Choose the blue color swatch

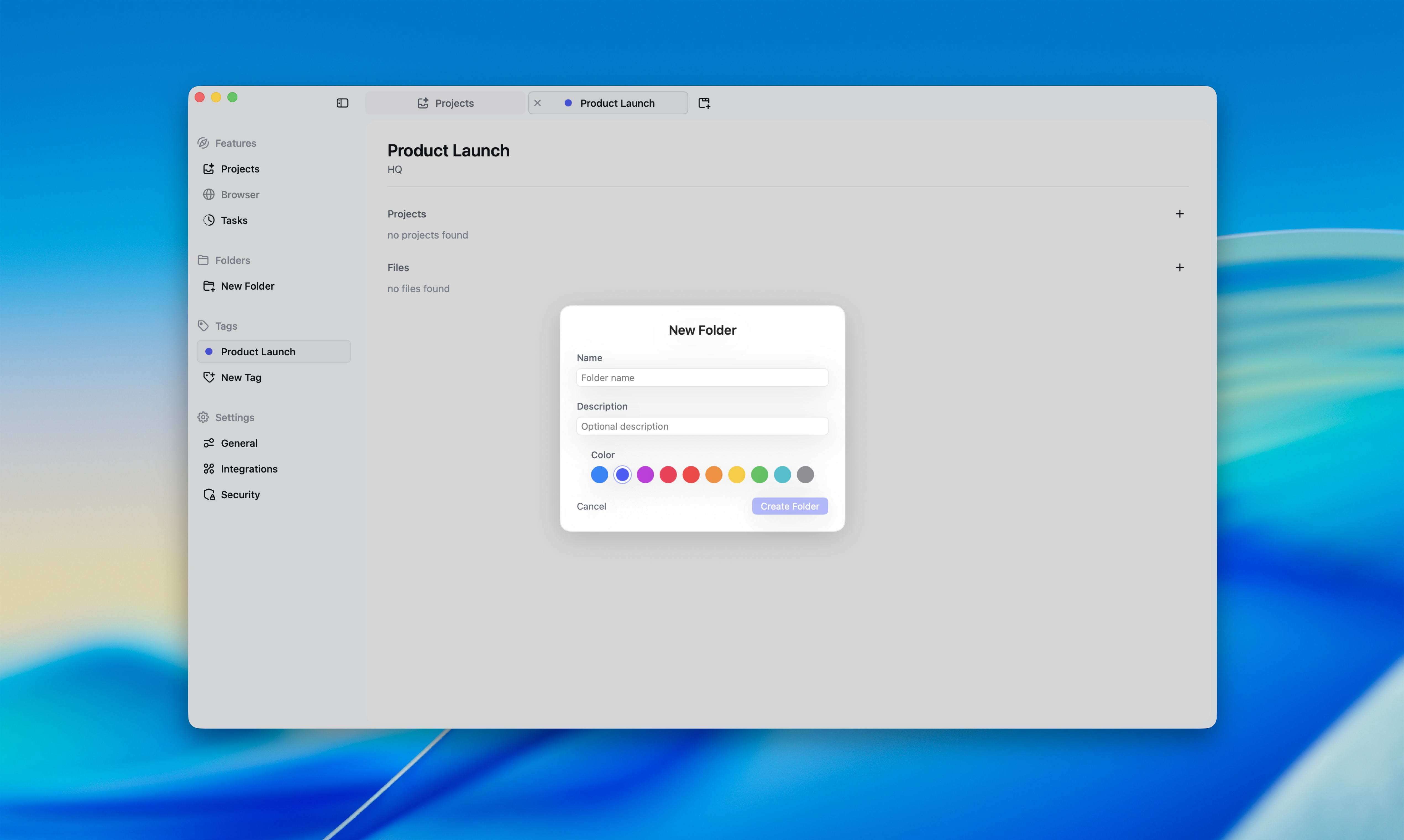click(x=599, y=475)
